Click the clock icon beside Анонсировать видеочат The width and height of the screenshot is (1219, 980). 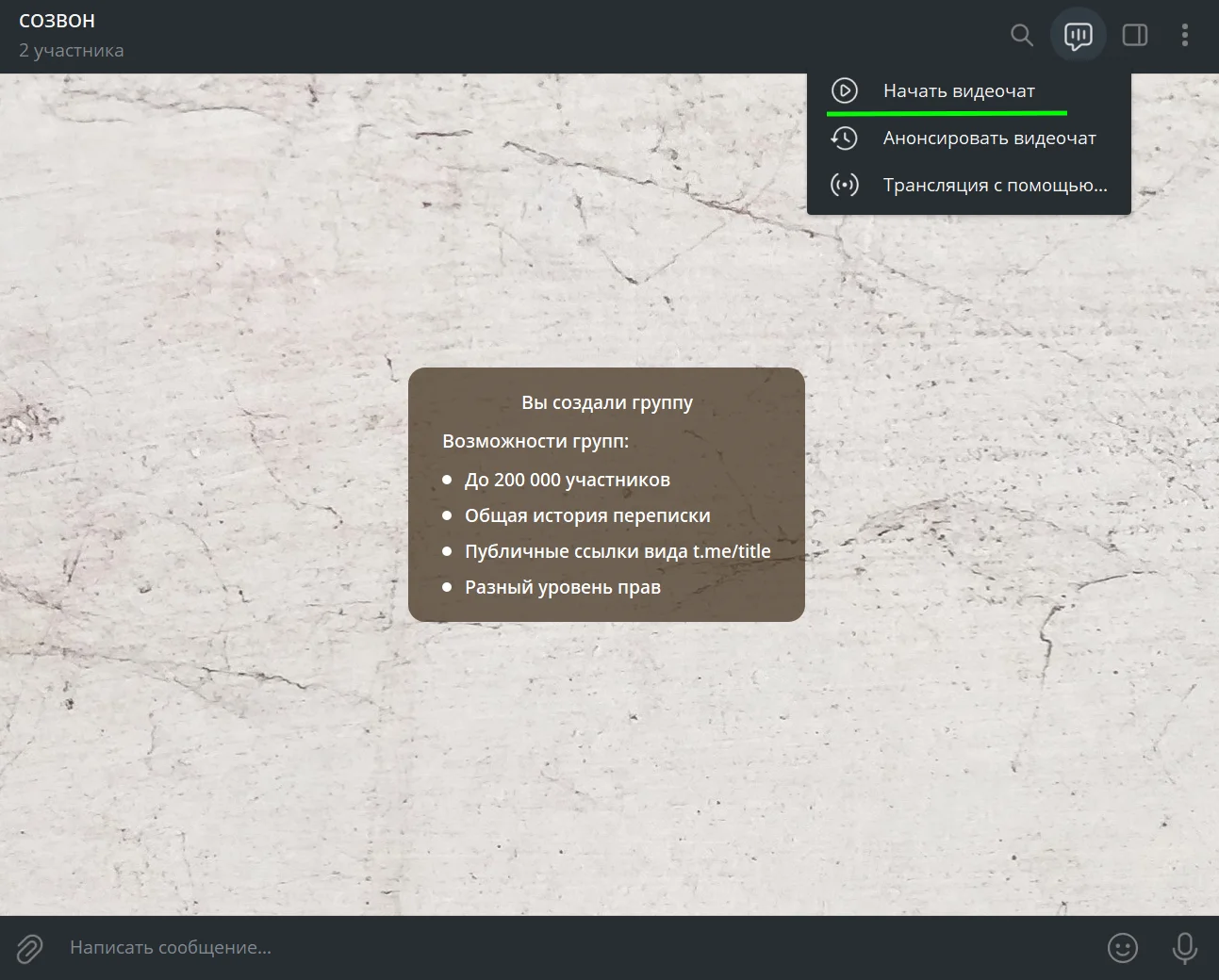tap(845, 139)
